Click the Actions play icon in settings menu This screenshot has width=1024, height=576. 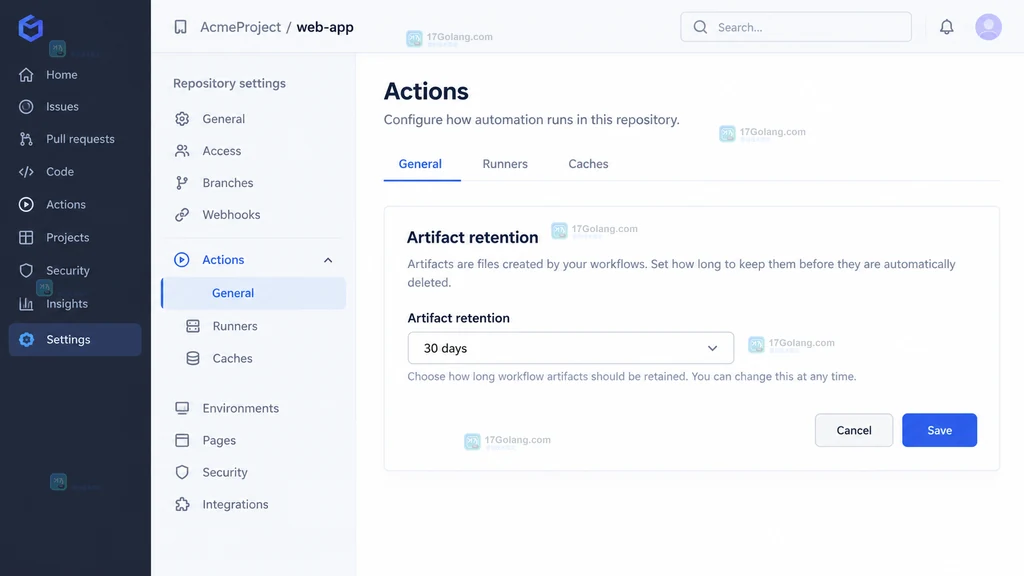click(x=182, y=260)
